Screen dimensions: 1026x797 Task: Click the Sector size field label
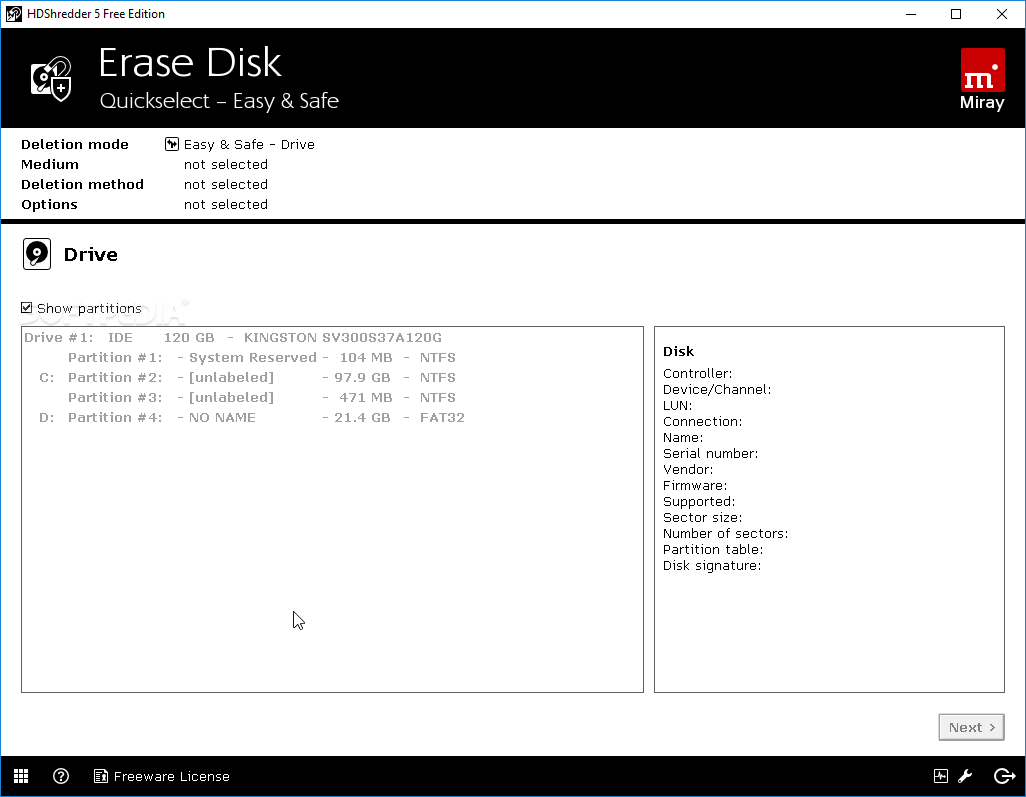[x=703, y=518]
